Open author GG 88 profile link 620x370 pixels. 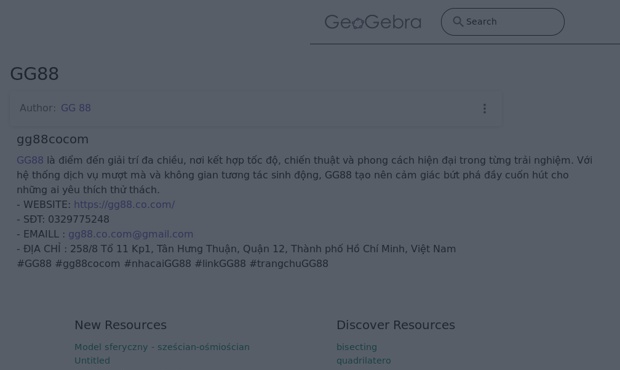[x=76, y=108]
